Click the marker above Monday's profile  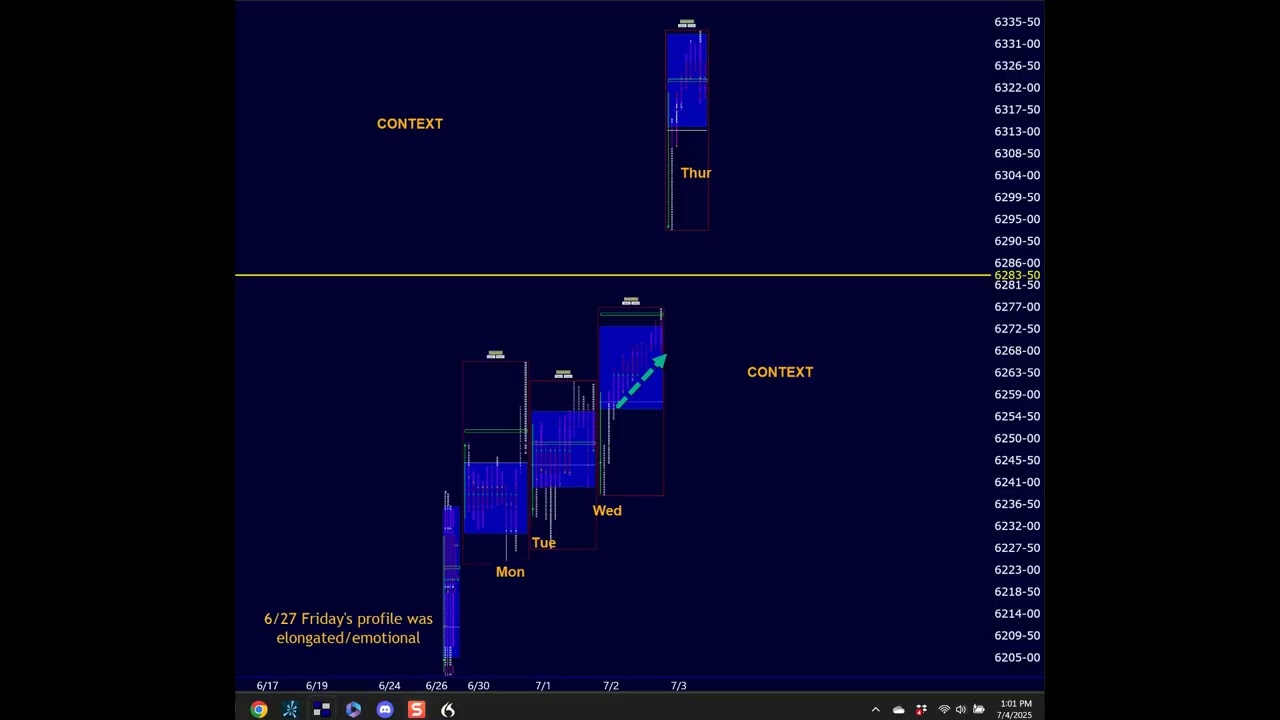[x=495, y=355]
